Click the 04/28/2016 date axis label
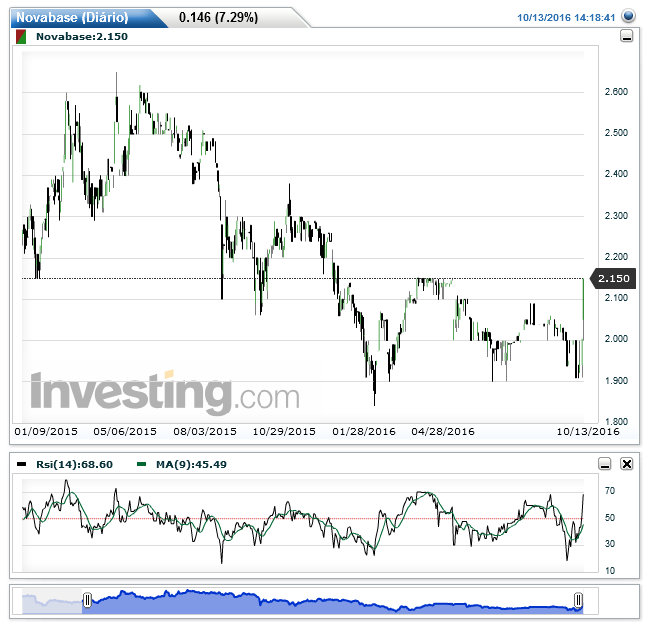The height and width of the screenshot is (627, 650). [x=443, y=431]
